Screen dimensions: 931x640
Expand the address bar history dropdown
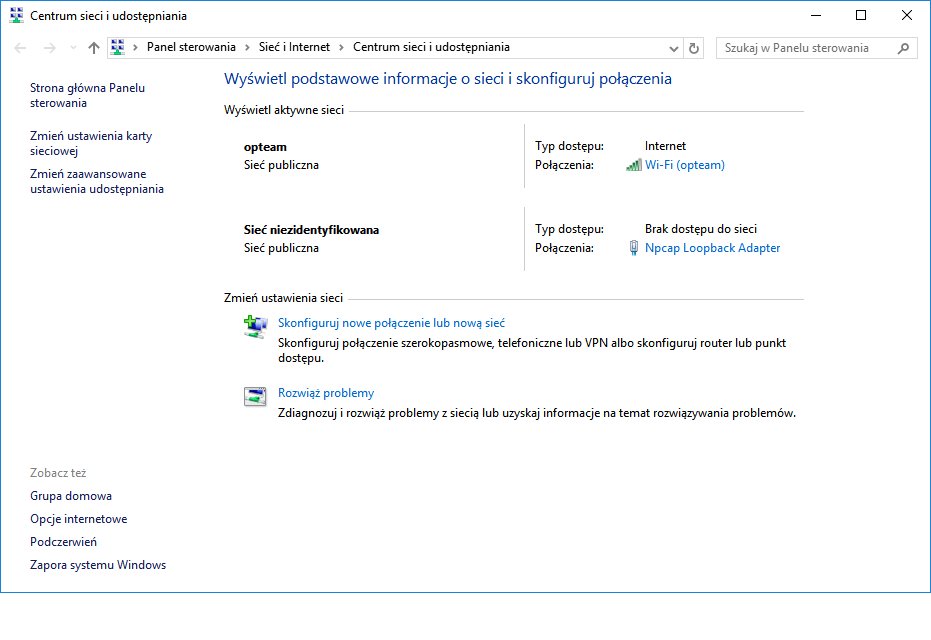673,48
